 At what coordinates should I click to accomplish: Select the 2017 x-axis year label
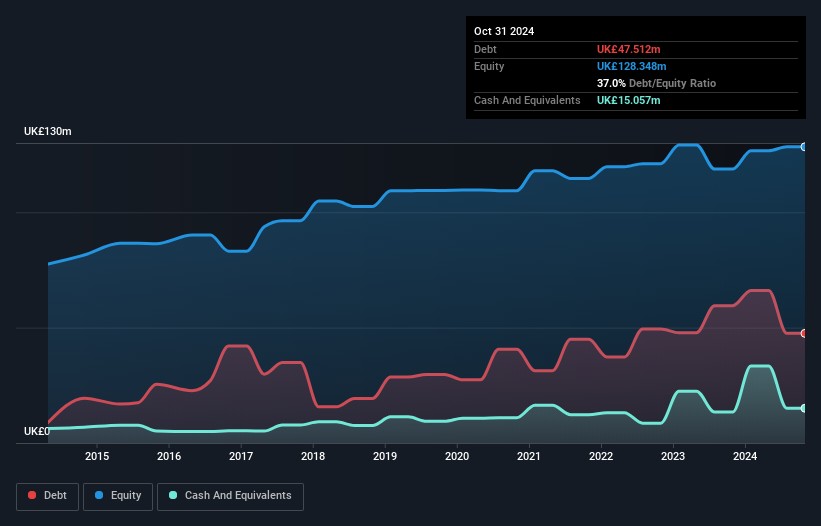tap(241, 457)
